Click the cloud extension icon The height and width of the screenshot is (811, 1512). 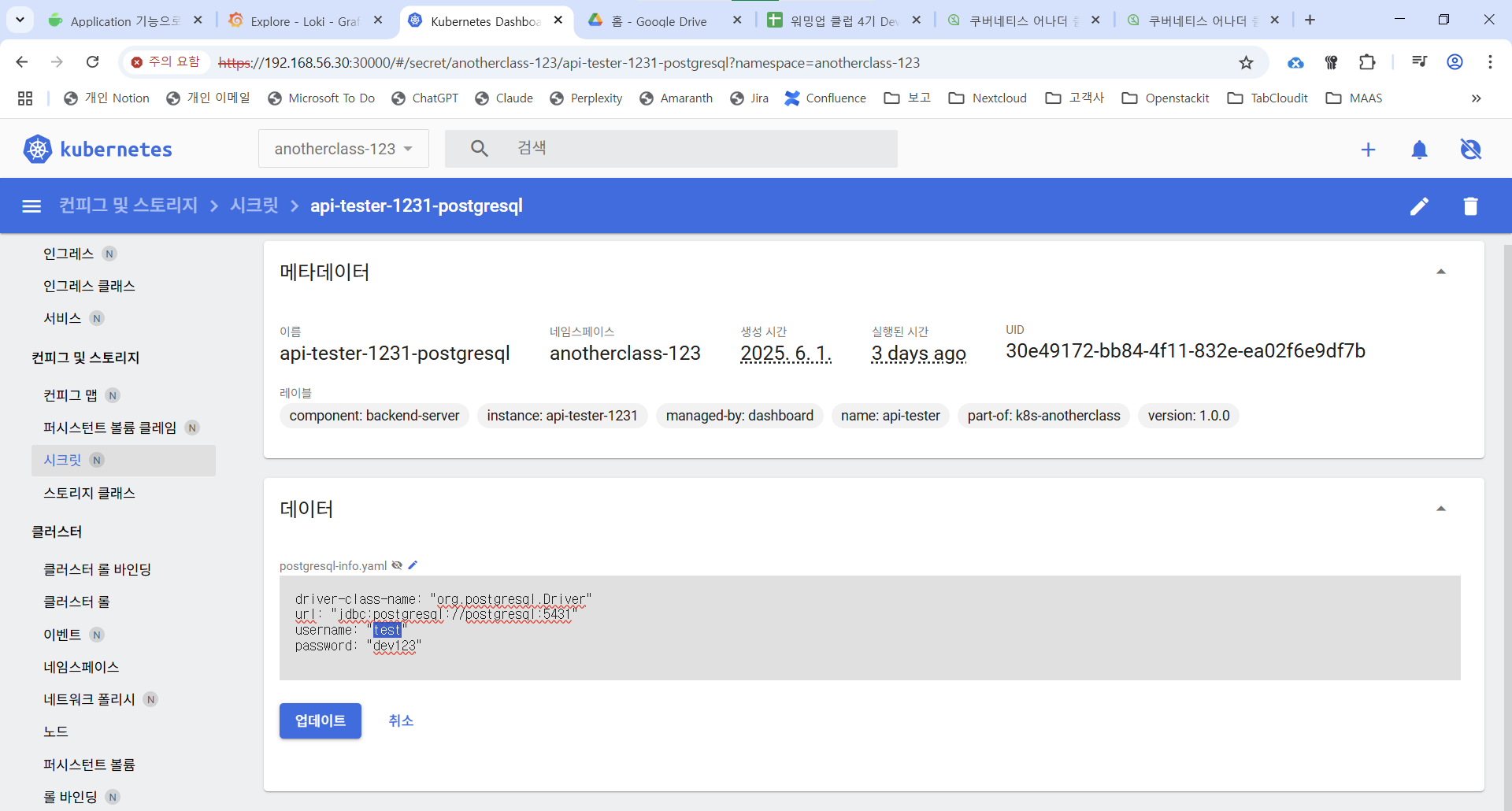tap(1295, 63)
